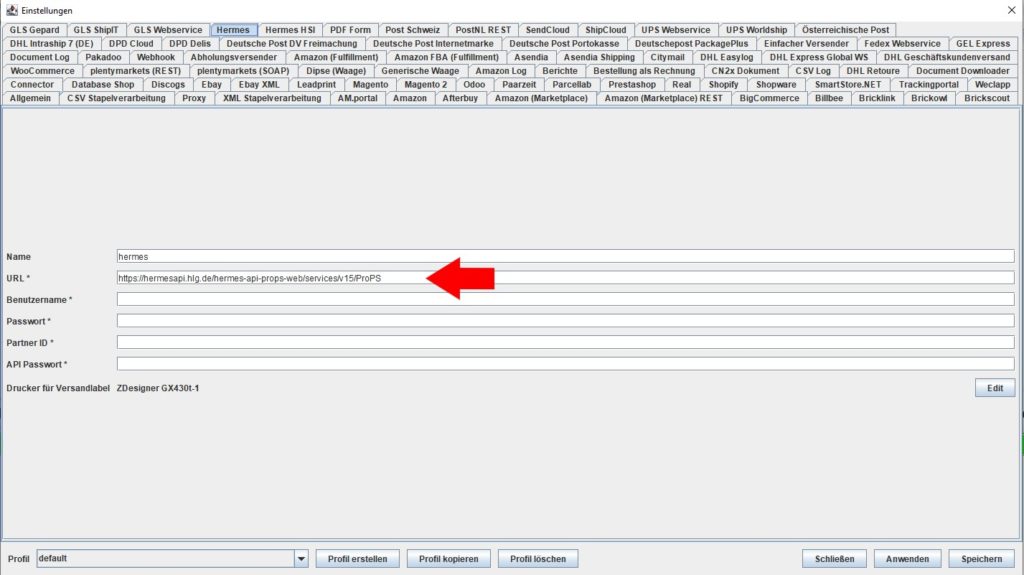Save settings with the Speichern button
Image resolution: width=1024 pixels, height=575 pixels.
[982, 559]
